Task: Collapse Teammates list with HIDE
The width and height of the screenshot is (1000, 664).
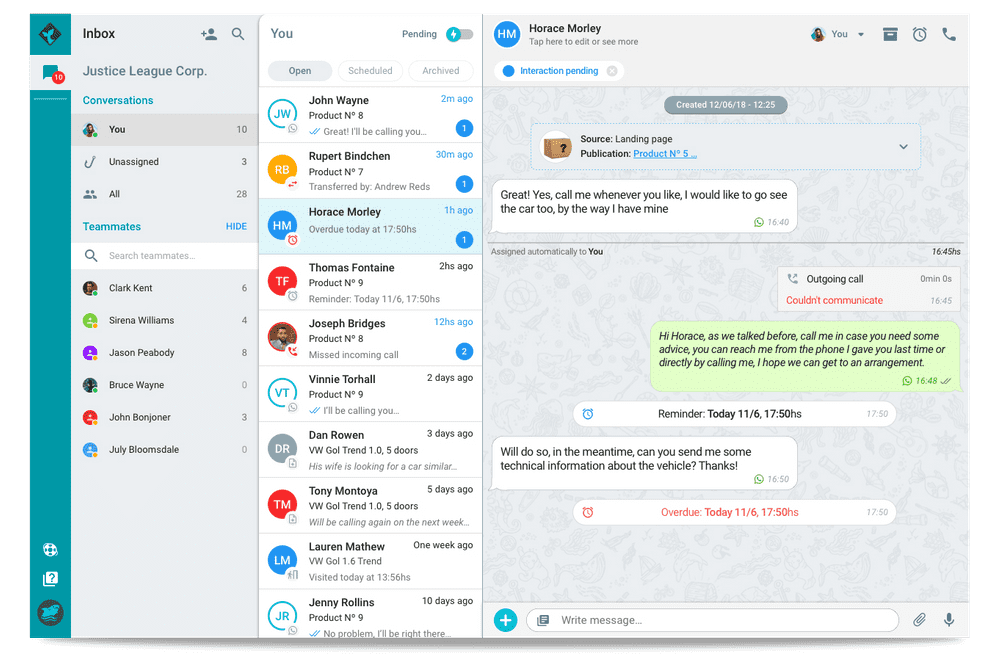Action: 236,226
